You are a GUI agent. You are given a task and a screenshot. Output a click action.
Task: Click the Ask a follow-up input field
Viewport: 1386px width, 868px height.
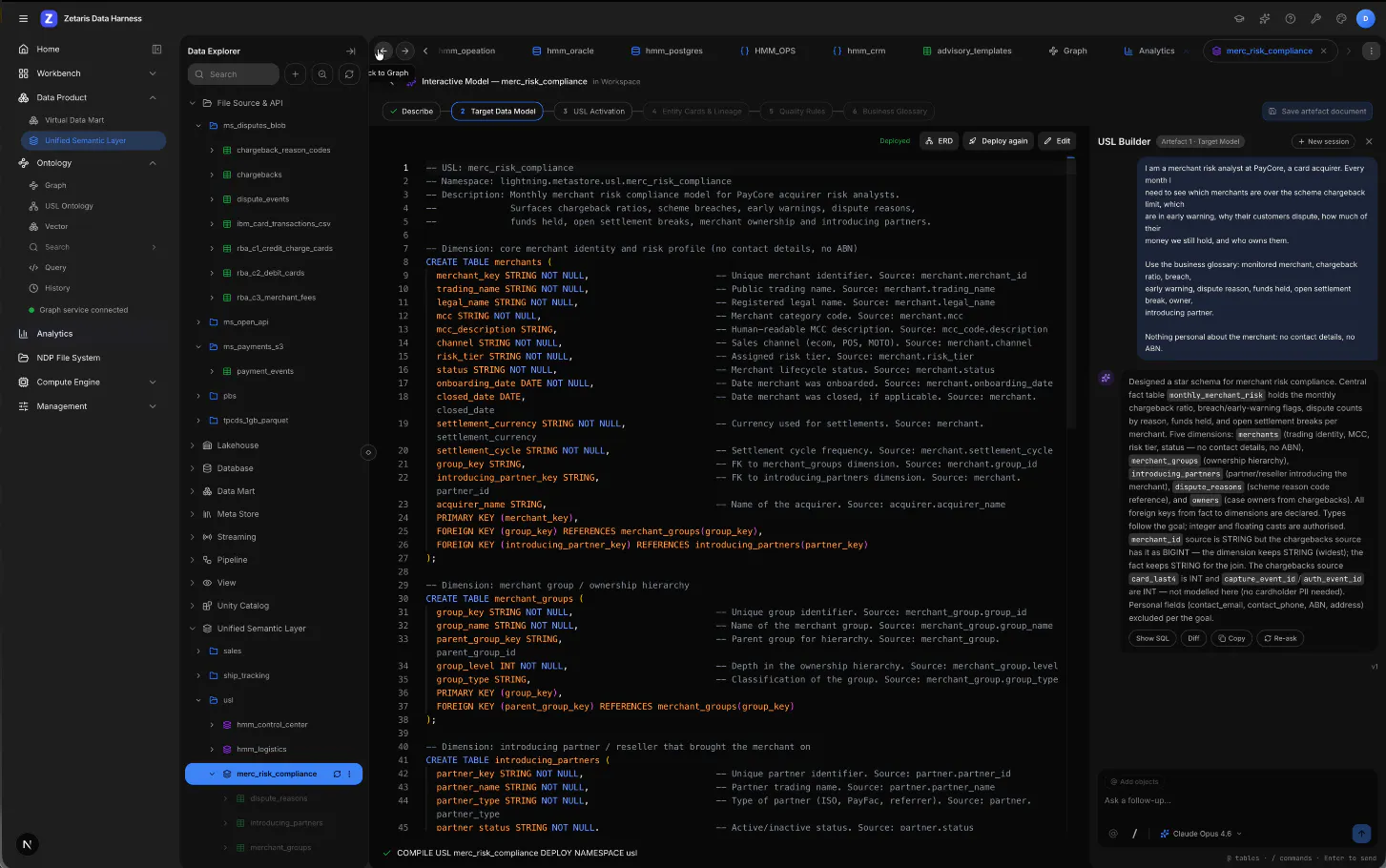point(1231,800)
